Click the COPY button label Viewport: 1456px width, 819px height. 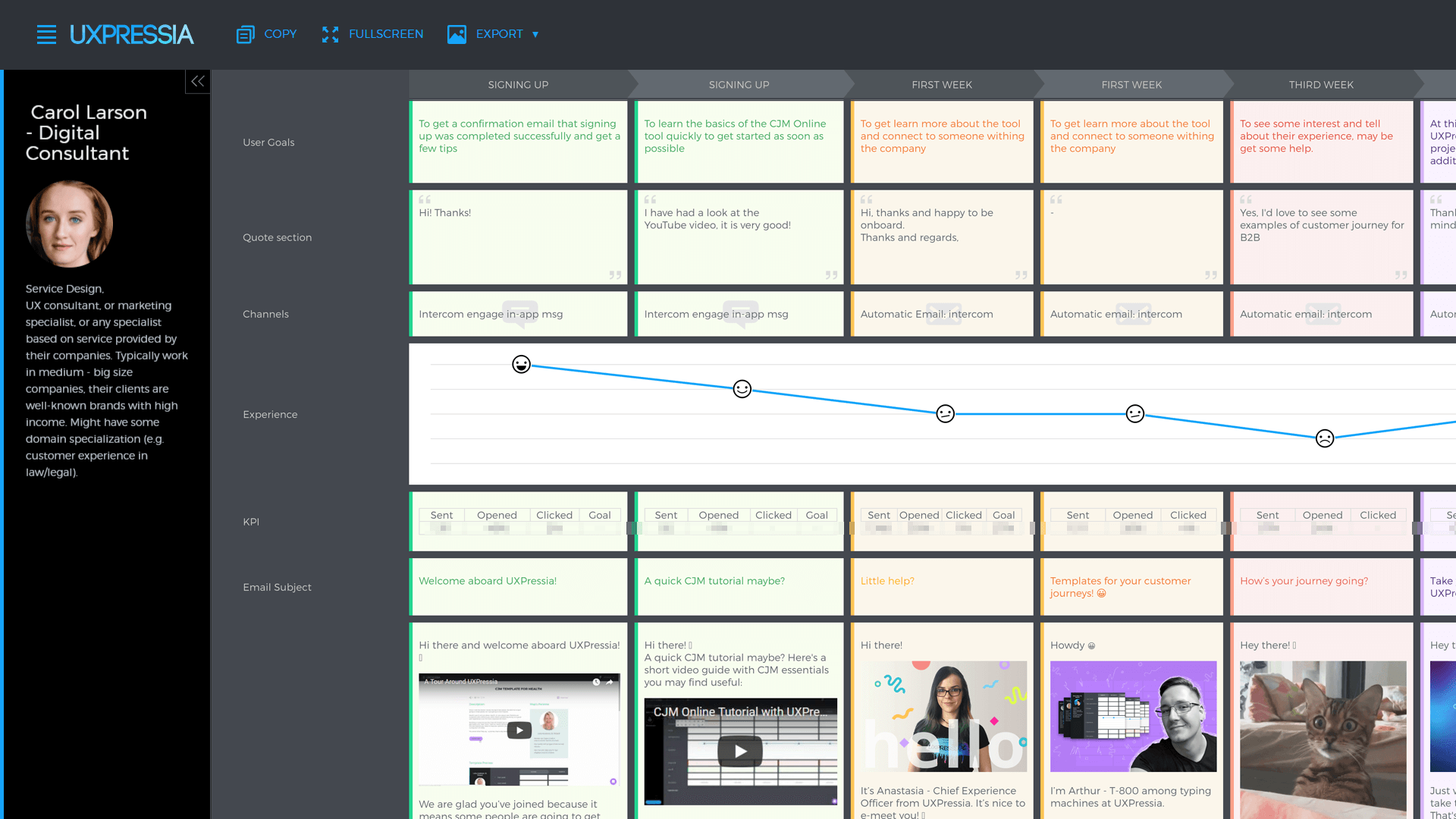pos(281,34)
